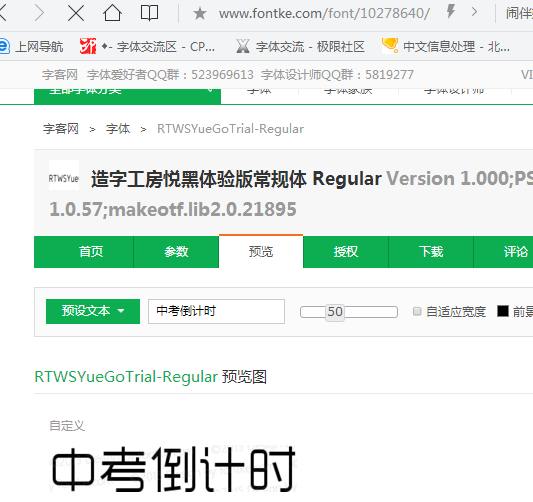Open the reading mode book icon
Viewport: 533px width, 502px height.
(149, 13)
